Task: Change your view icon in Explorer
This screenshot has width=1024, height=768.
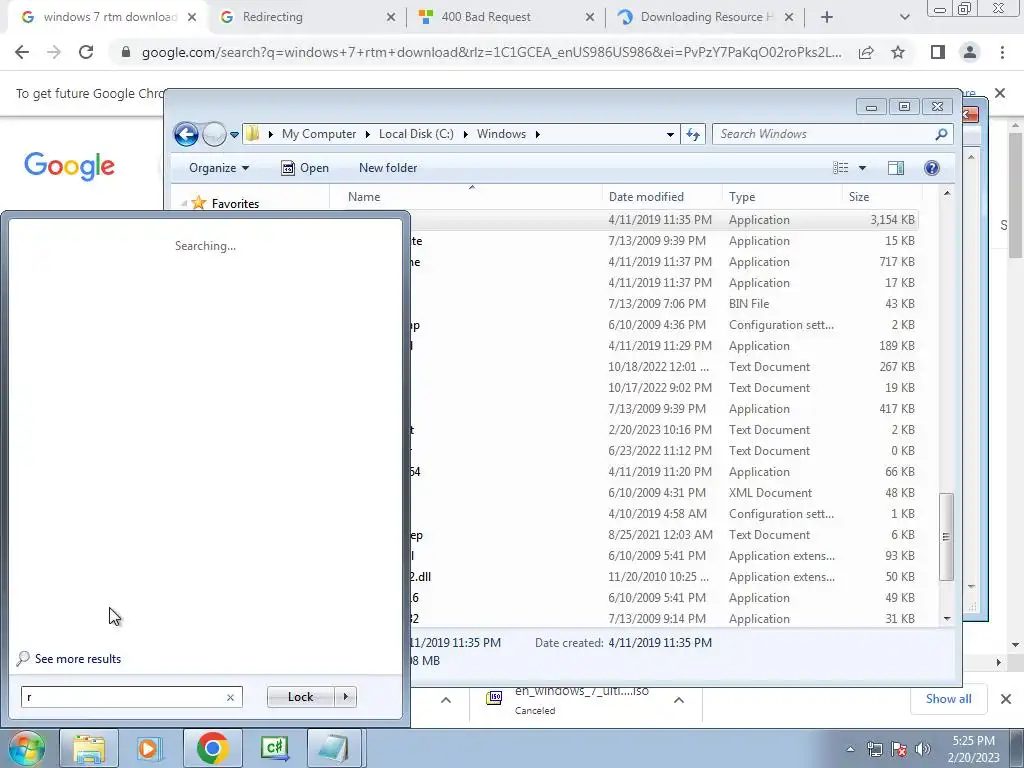Action: pyautogui.click(x=840, y=168)
